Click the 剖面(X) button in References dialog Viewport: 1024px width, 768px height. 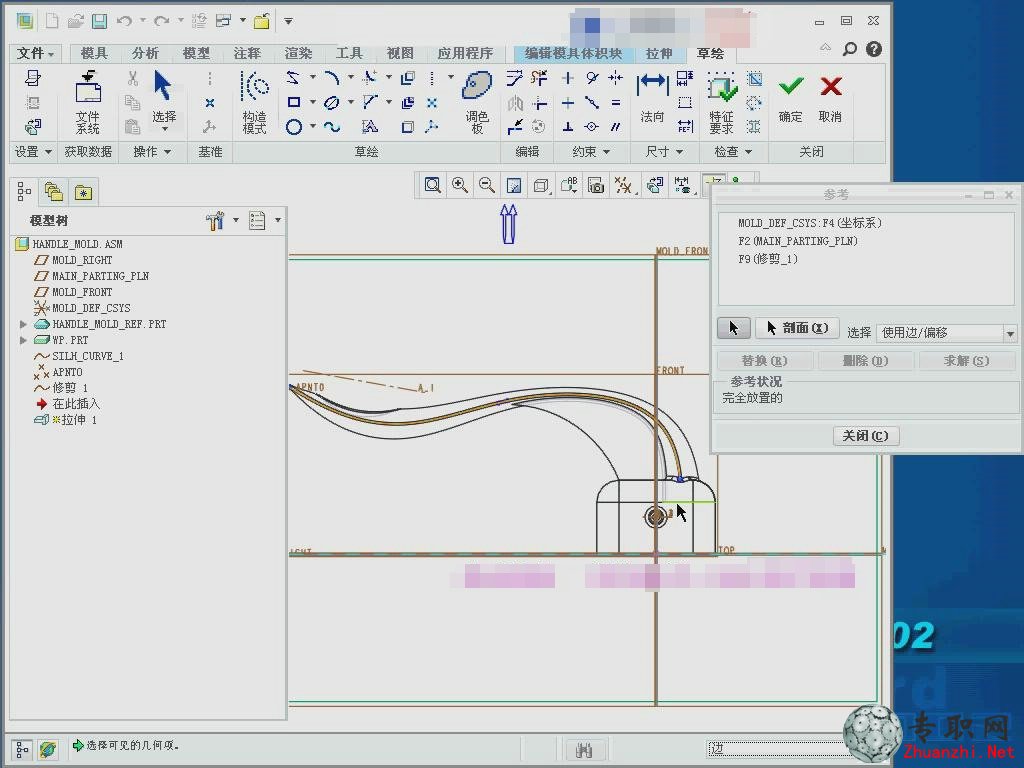coord(797,328)
